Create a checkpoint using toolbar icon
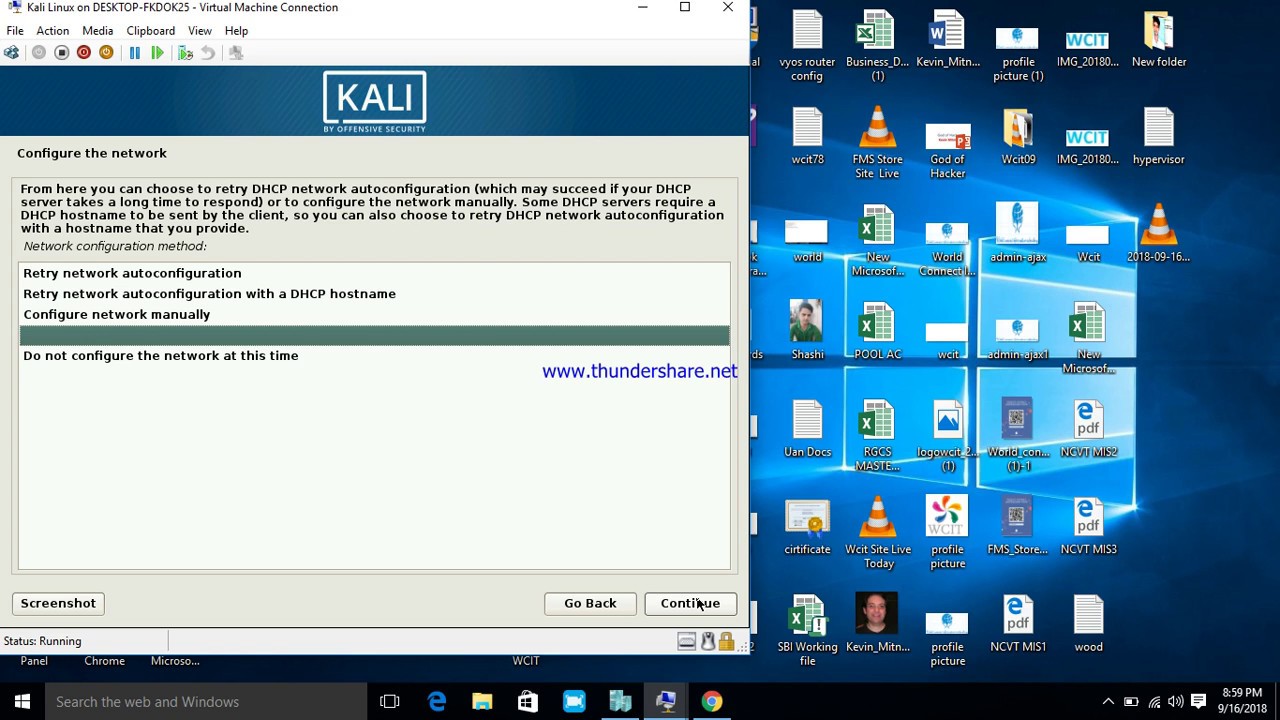Screen dimensions: 1280x720 point(185,53)
